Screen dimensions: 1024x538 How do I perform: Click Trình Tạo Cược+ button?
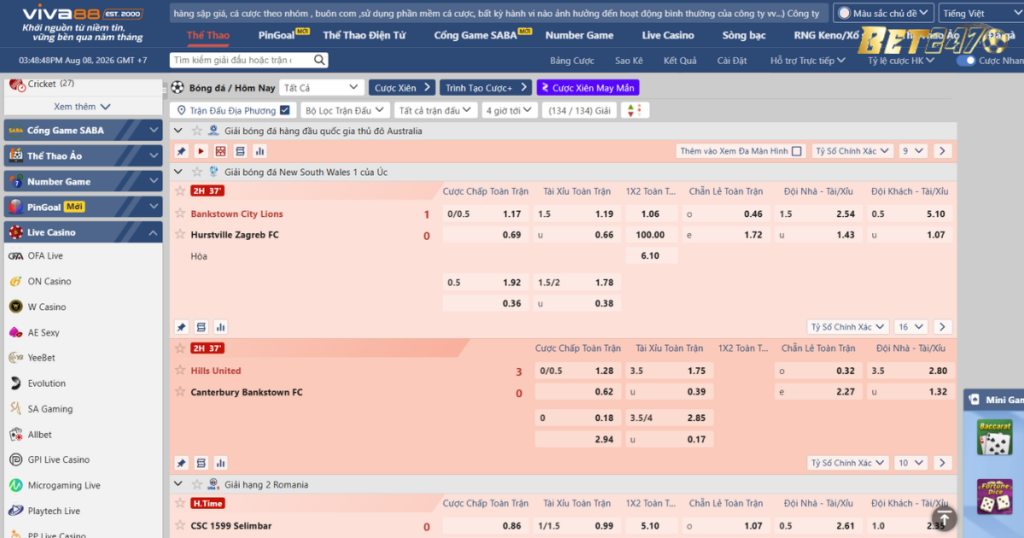[x=486, y=87]
